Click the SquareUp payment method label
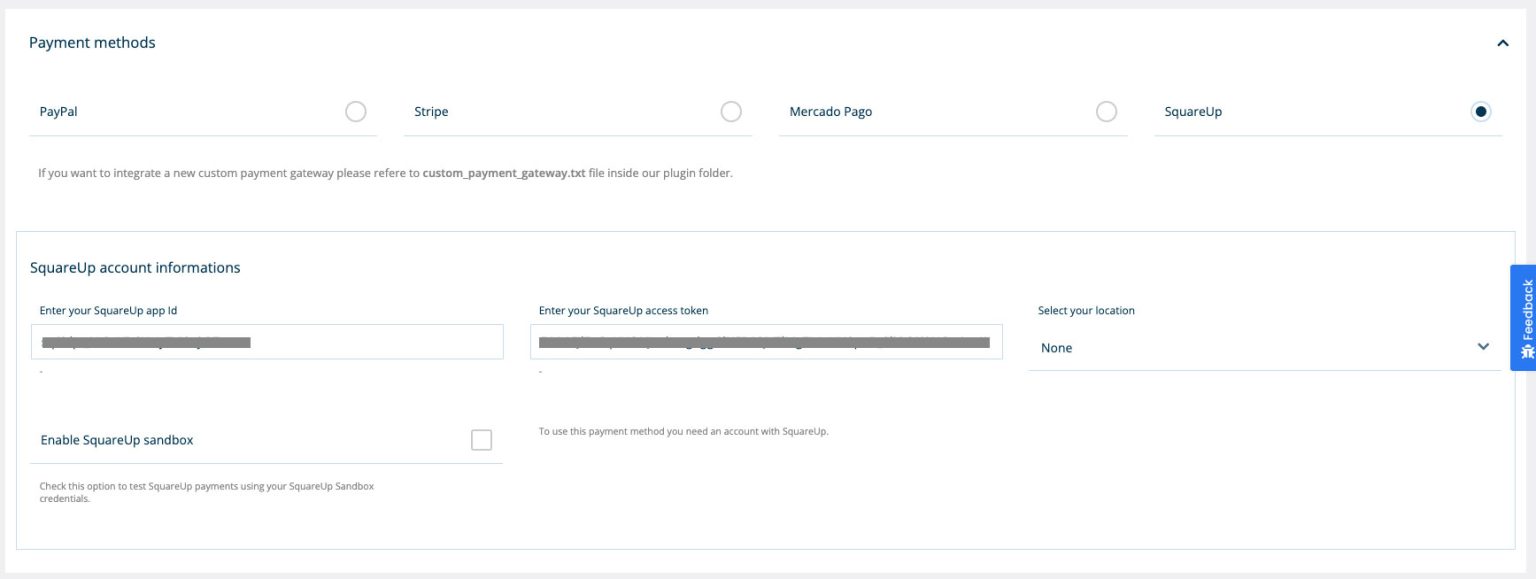 tap(1193, 112)
